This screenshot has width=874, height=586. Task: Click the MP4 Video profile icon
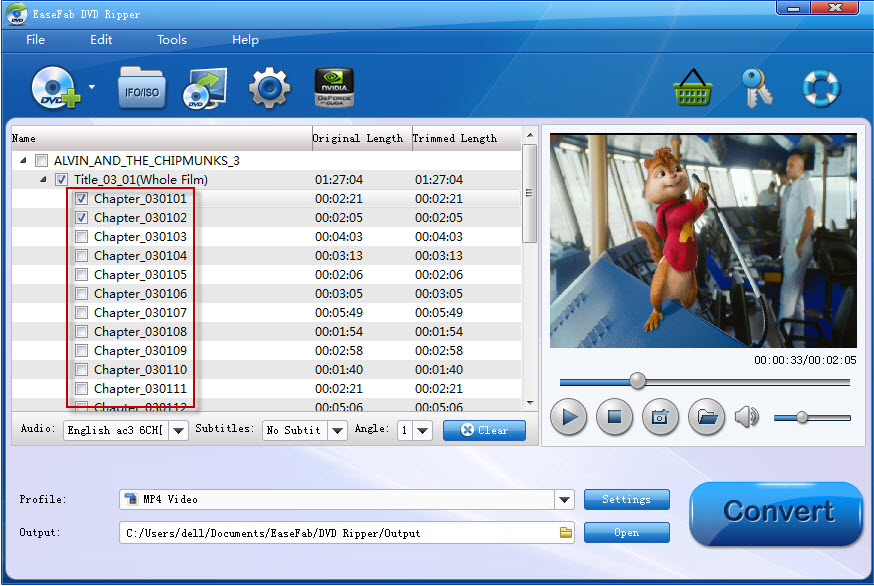pos(131,499)
